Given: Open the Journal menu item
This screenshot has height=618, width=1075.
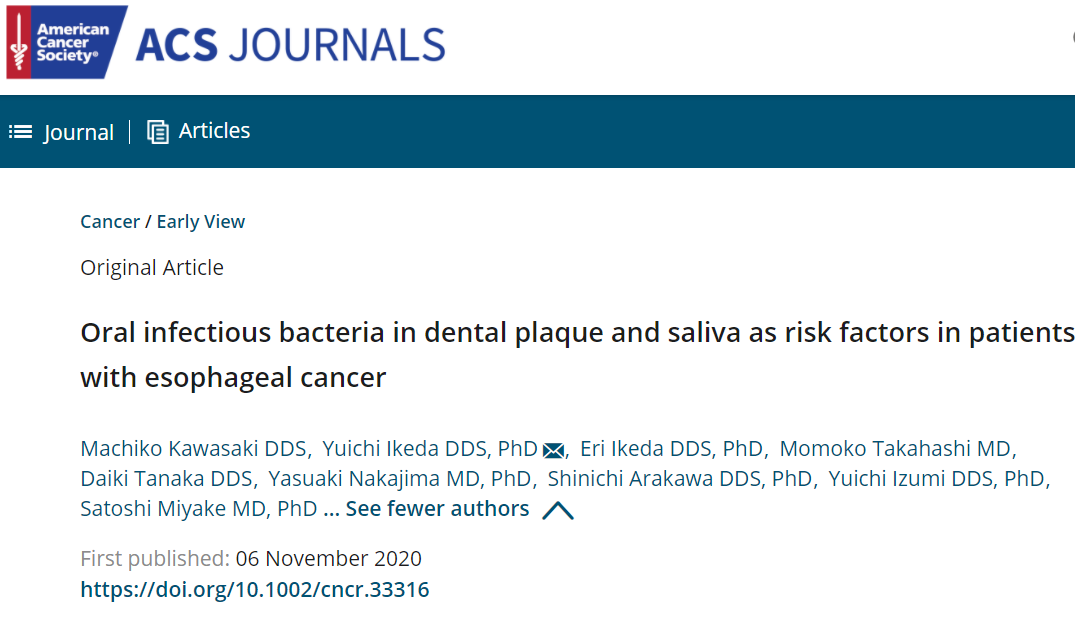Looking at the screenshot, I should [79, 132].
